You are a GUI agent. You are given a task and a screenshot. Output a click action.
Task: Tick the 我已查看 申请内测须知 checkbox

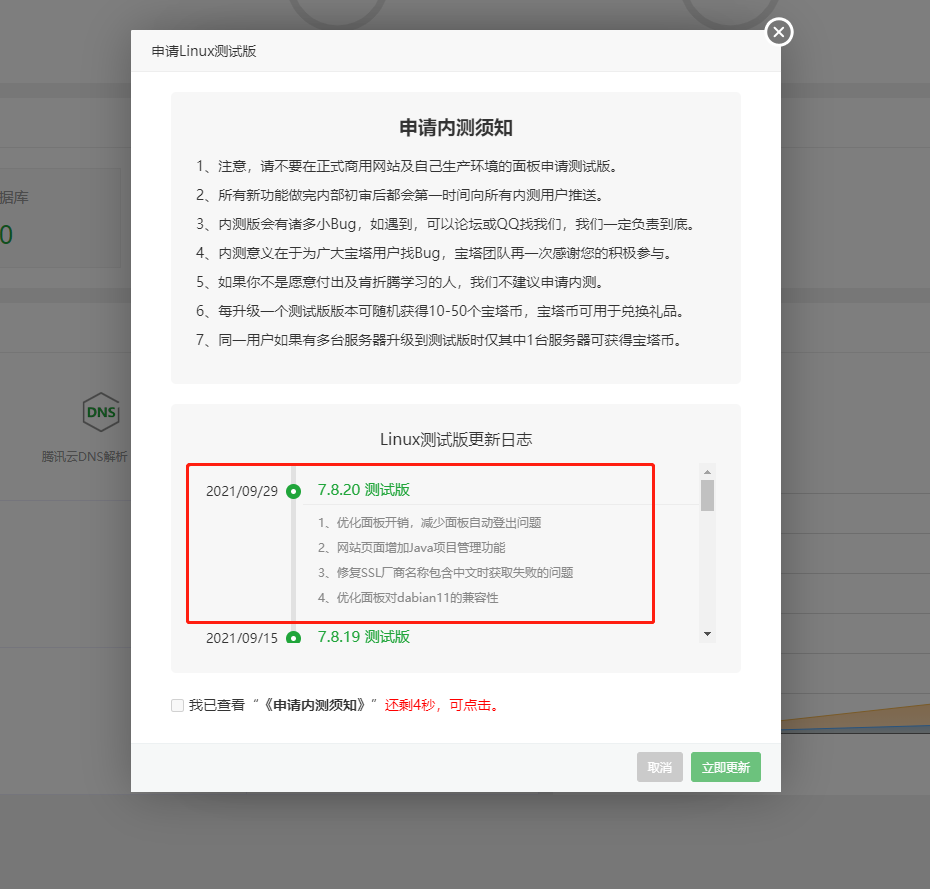[x=177, y=705]
